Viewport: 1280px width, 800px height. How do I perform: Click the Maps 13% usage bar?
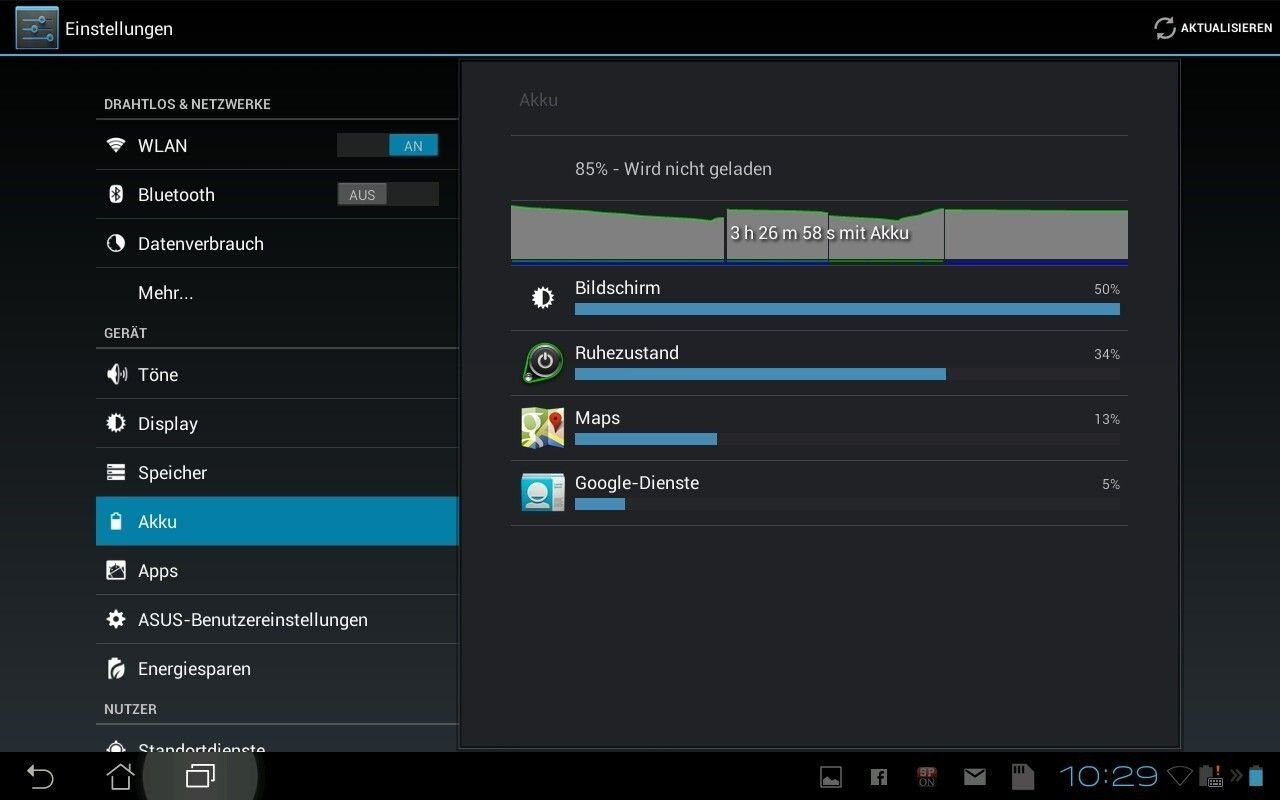tap(646, 439)
